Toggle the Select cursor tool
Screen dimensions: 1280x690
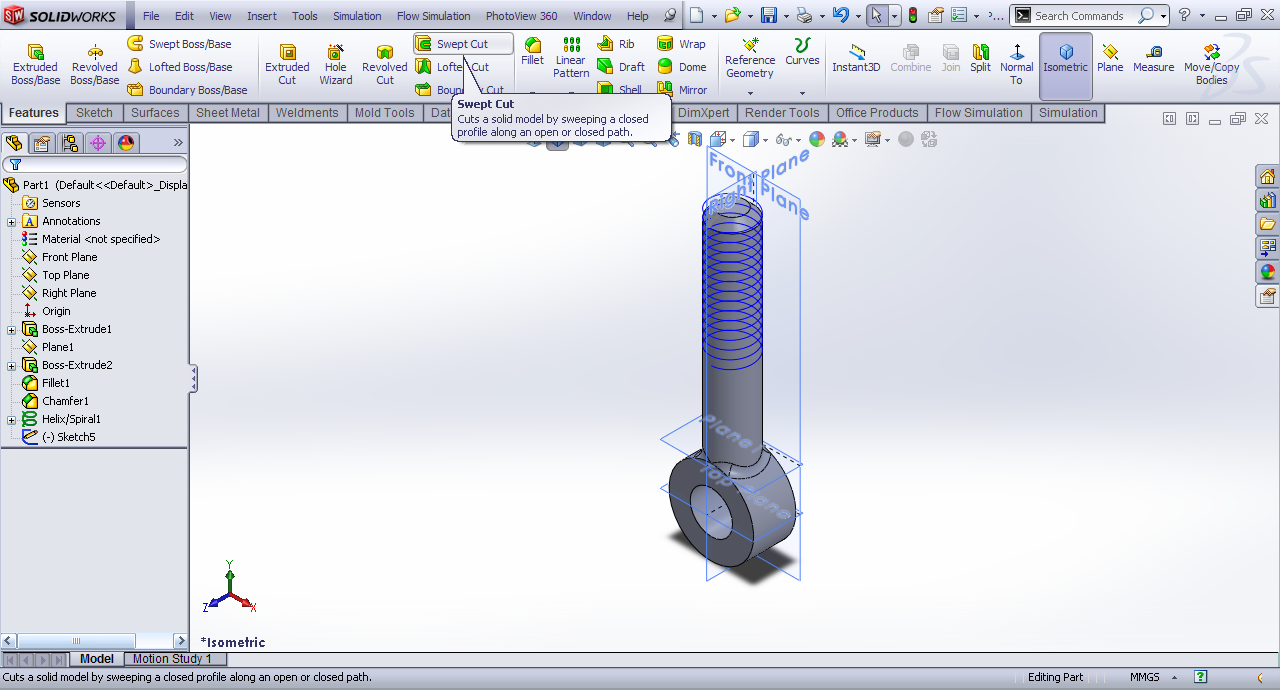tap(877, 16)
